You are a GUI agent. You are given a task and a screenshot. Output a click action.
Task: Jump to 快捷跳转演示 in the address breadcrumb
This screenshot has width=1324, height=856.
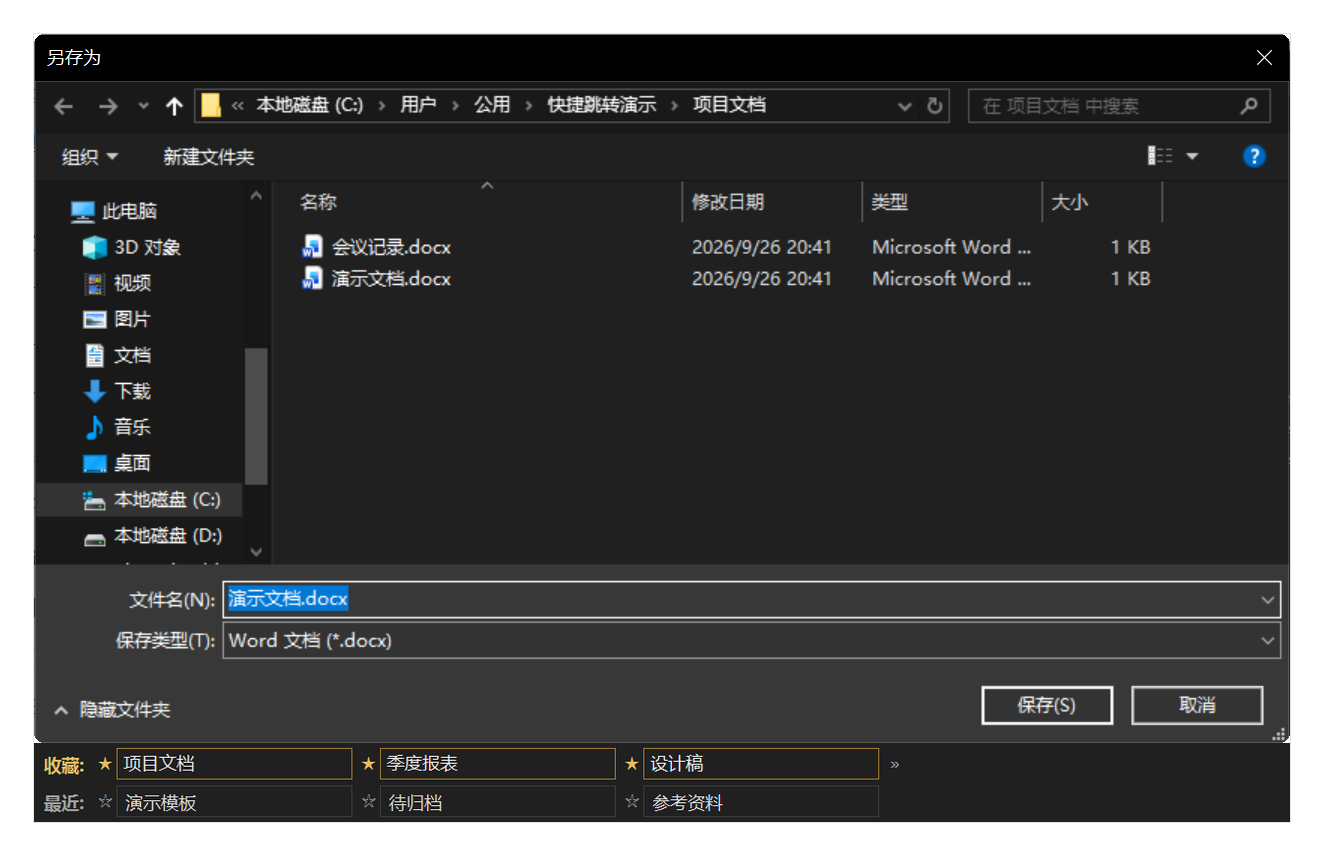pyautogui.click(x=602, y=105)
